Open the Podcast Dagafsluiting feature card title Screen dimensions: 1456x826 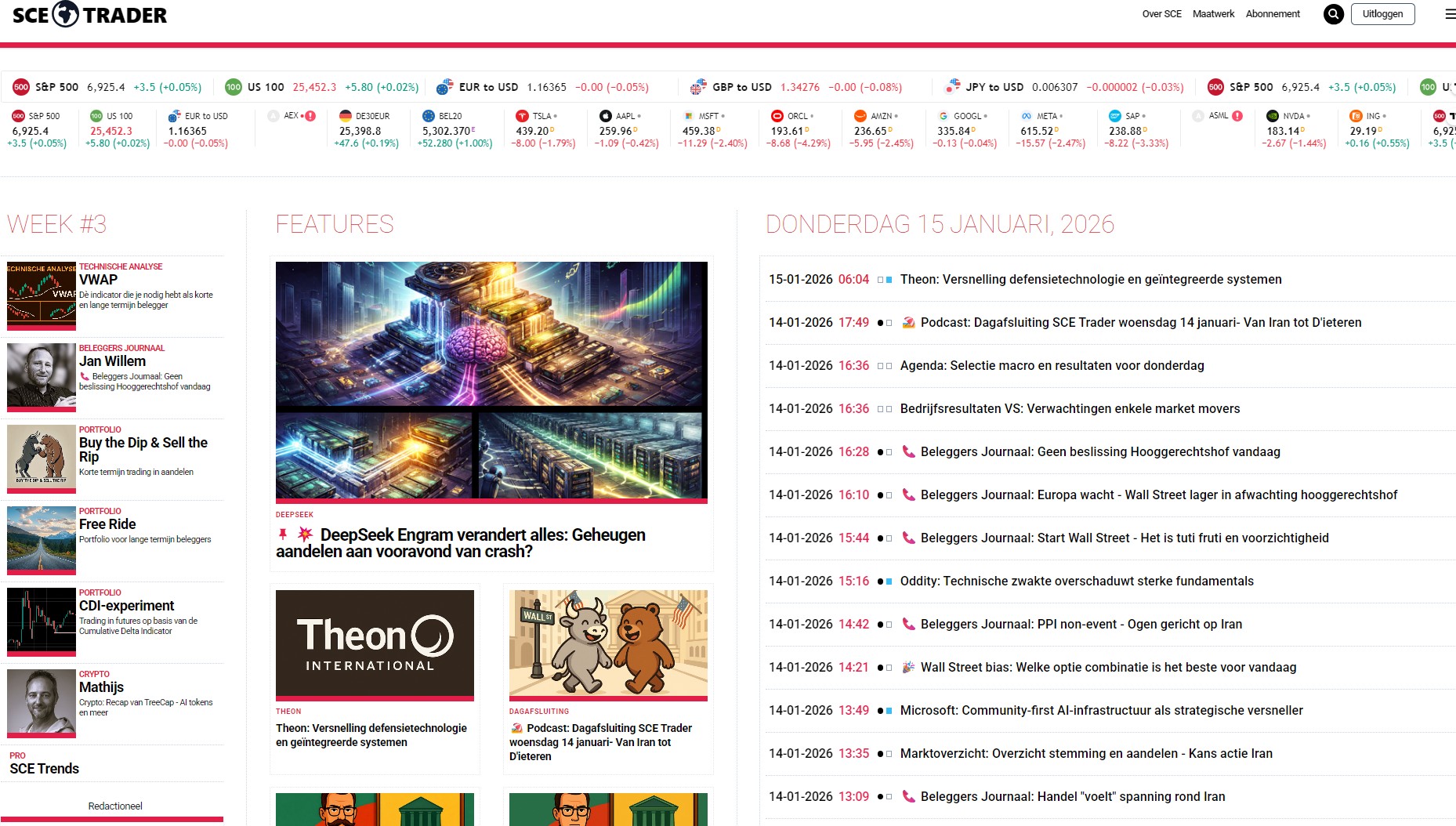[x=601, y=742]
